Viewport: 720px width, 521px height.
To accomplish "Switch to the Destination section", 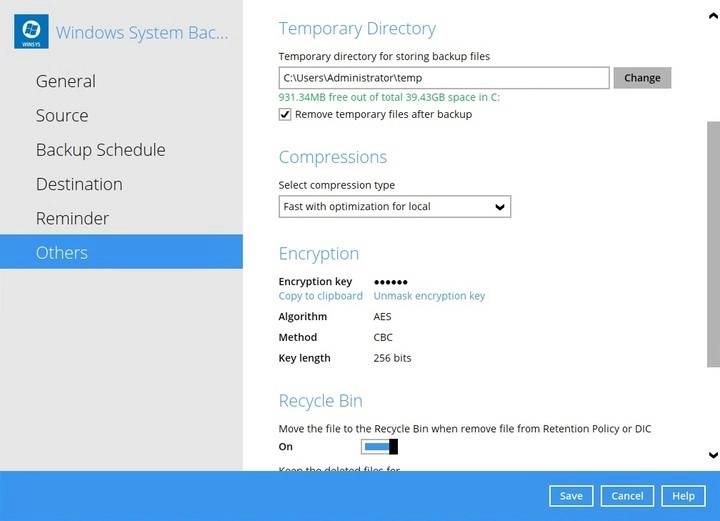I will click(79, 184).
